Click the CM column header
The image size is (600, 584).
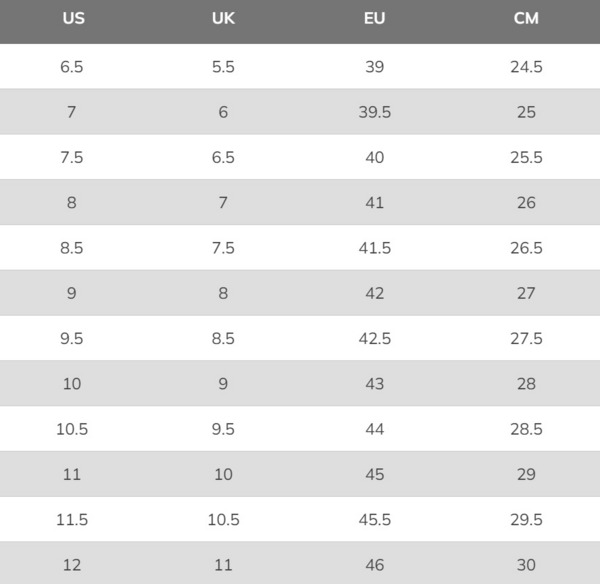pos(526,19)
